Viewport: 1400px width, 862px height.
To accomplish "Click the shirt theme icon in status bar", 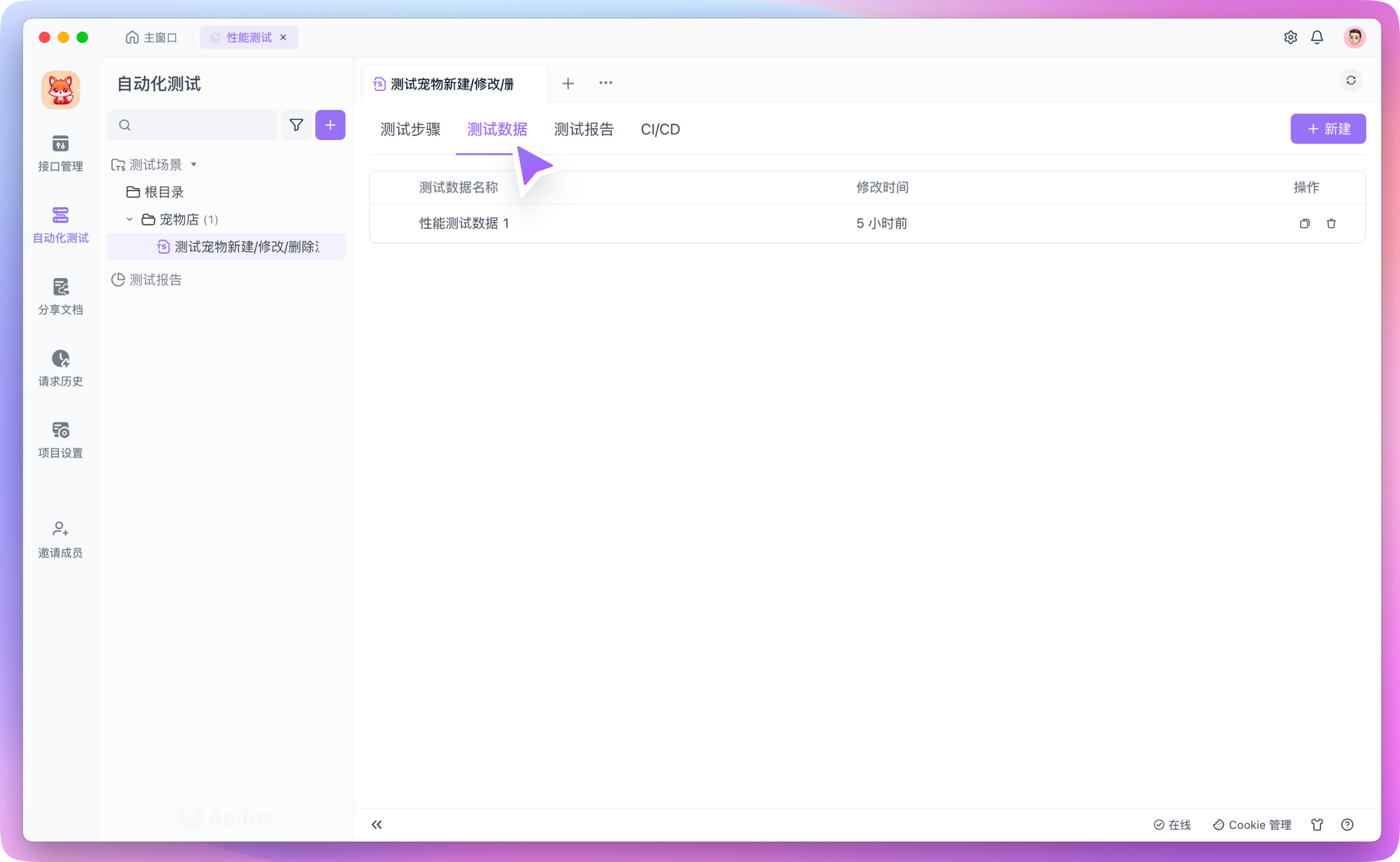I will (x=1317, y=825).
